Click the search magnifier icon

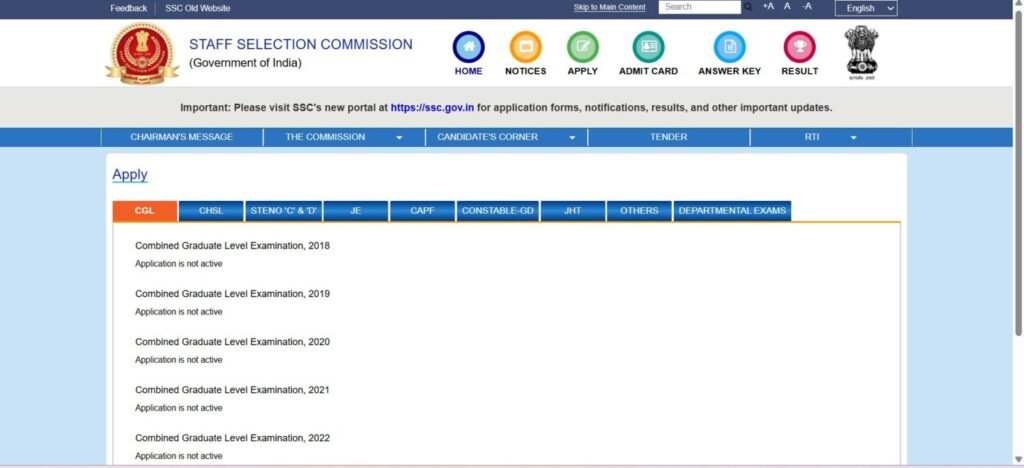point(748,7)
